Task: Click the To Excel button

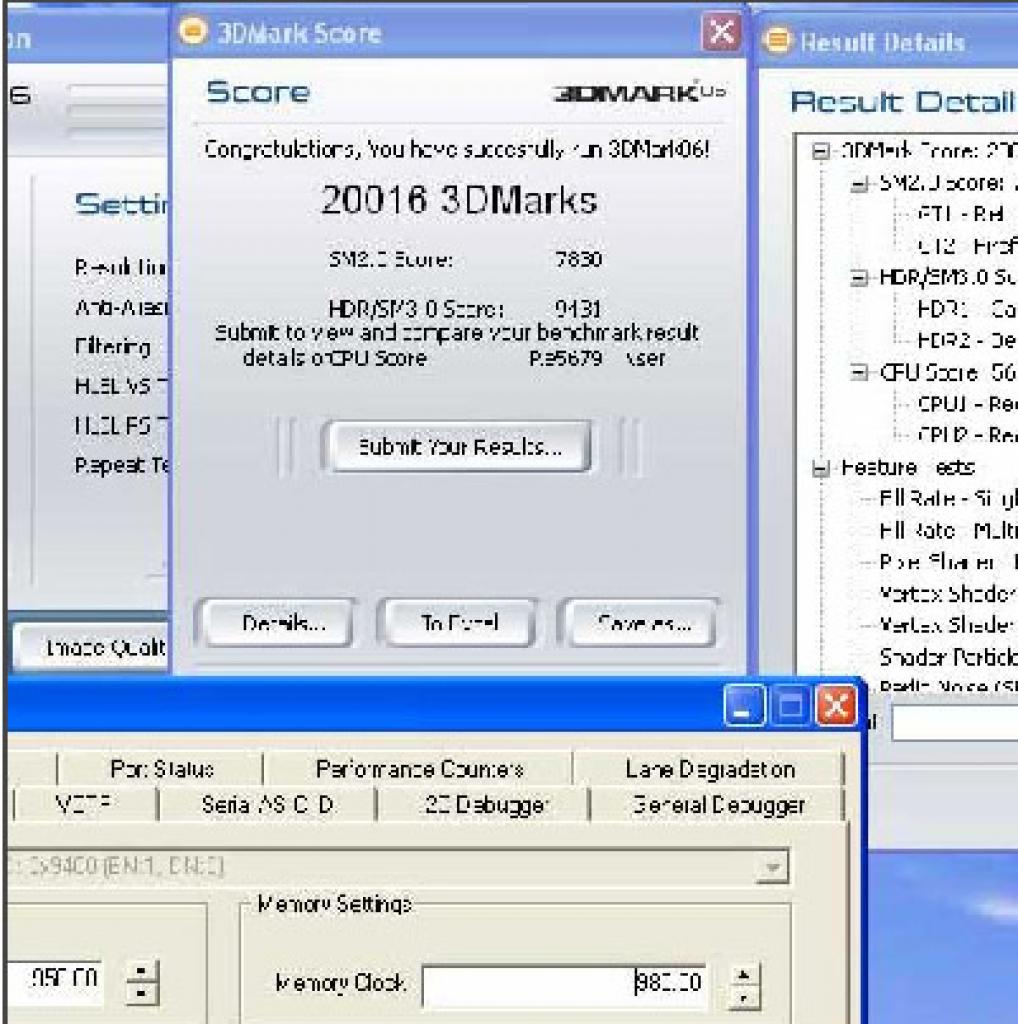Action: tap(459, 622)
